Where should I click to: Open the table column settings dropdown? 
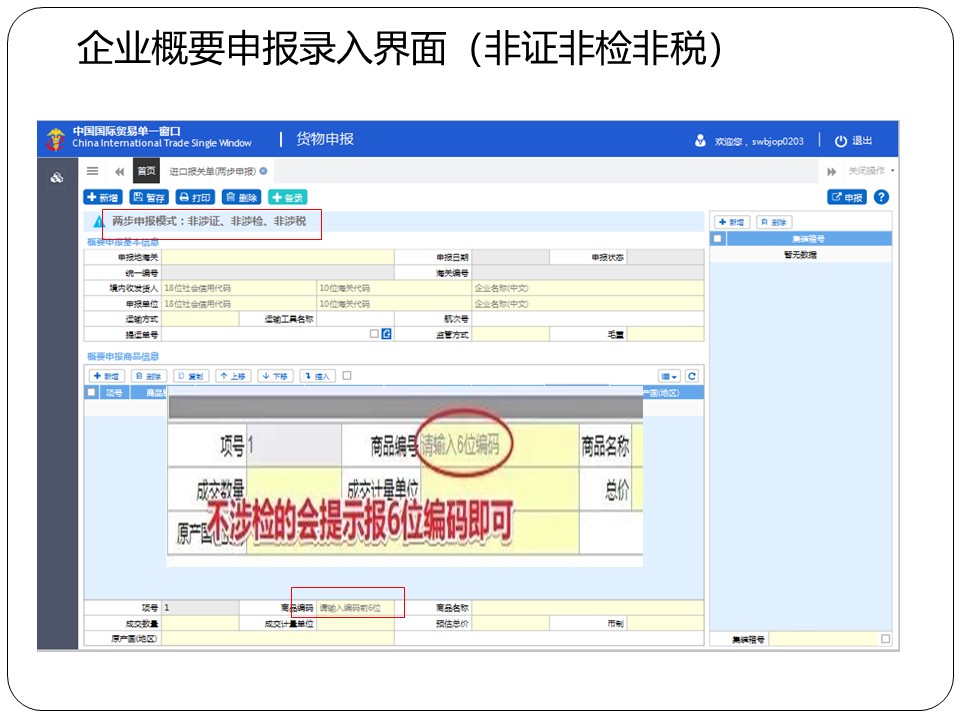tap(669, 376)
